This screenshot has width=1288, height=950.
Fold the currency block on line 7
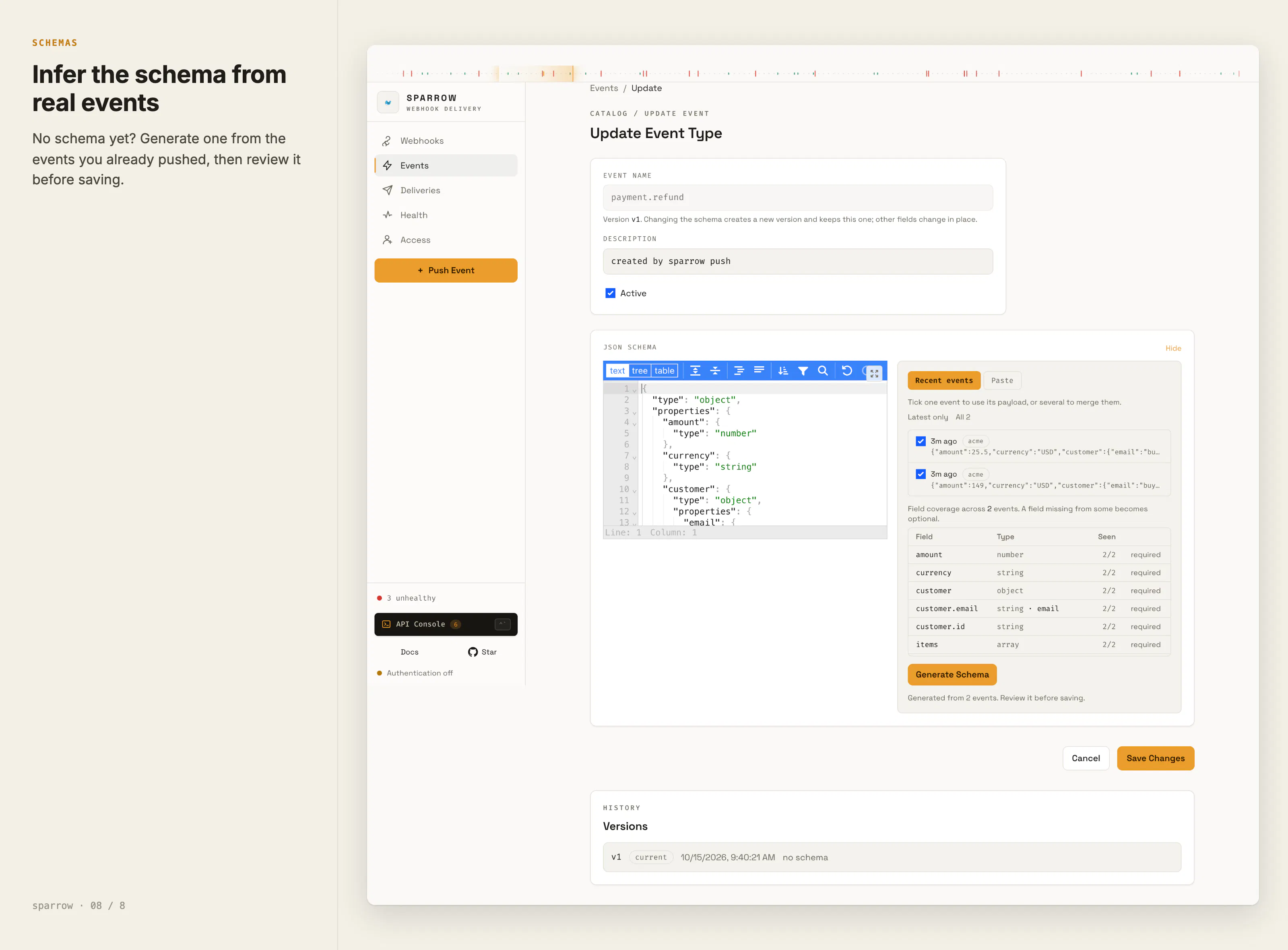[634, 456]
